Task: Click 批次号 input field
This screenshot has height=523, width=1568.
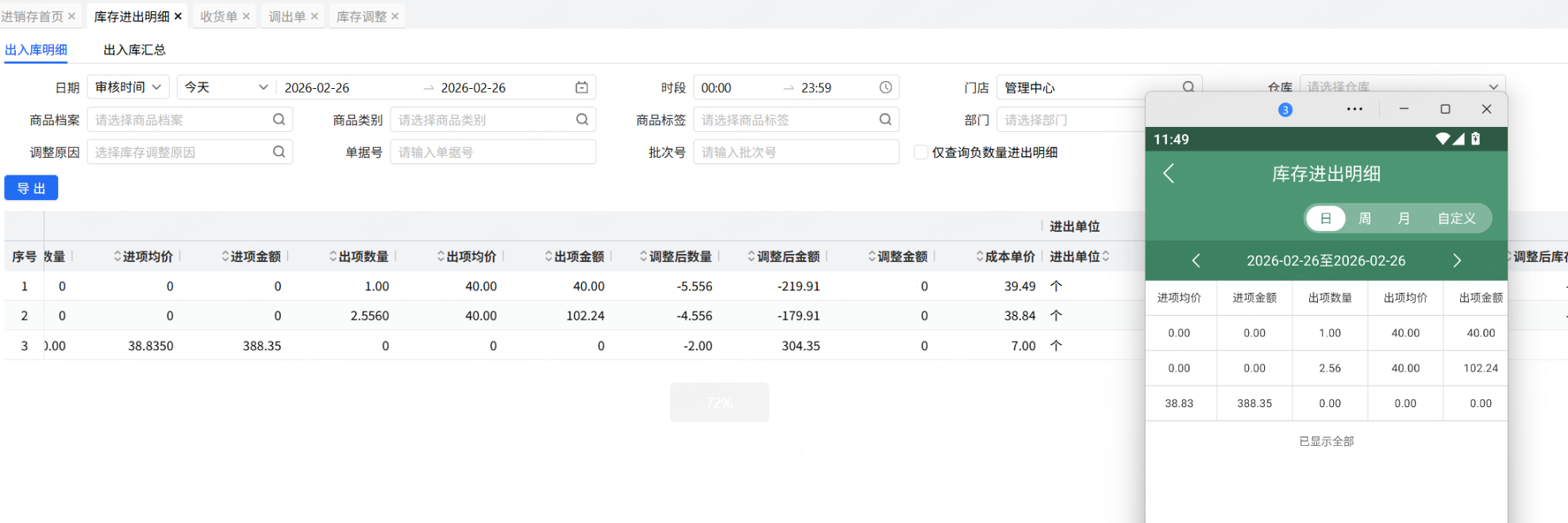Action: [796, 152]
